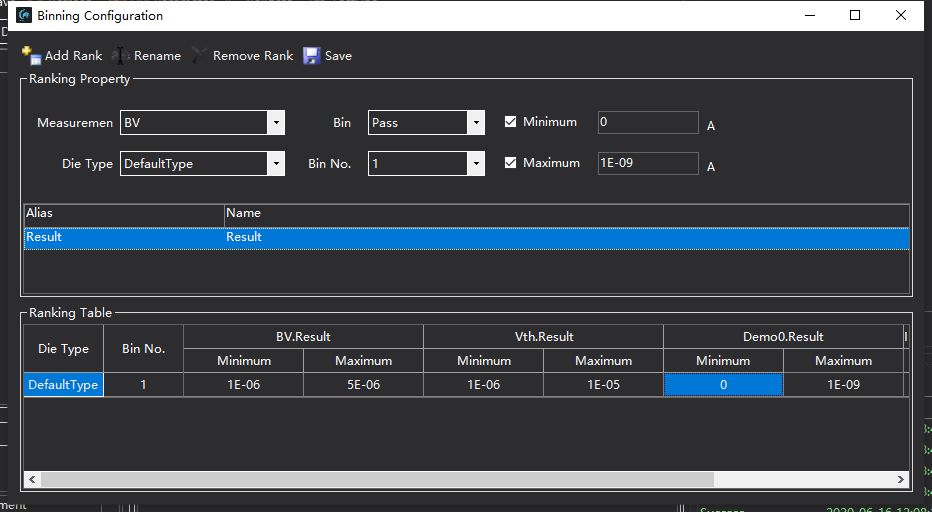Viewport: 932px width, 512px height.
Task: Click the Remove Rank toolbar icon
Action: (200, 56)
